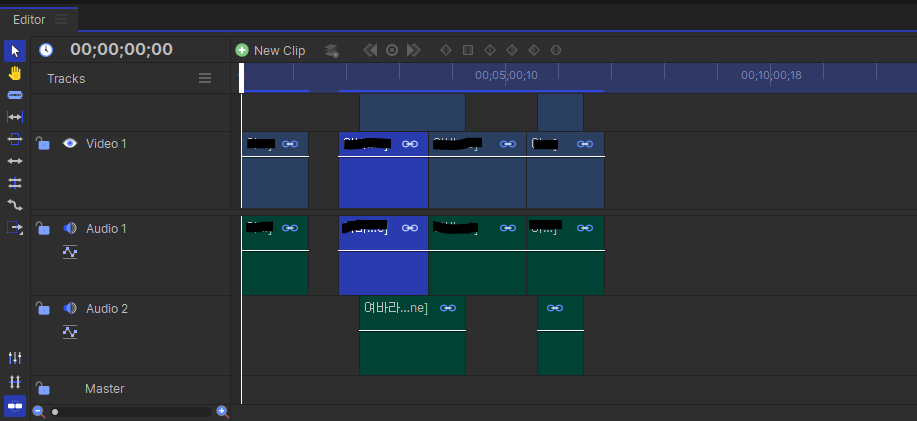Select the double-arrow-with-lines edit tool
The image size is (917, 421).
(x=15, y=183)
